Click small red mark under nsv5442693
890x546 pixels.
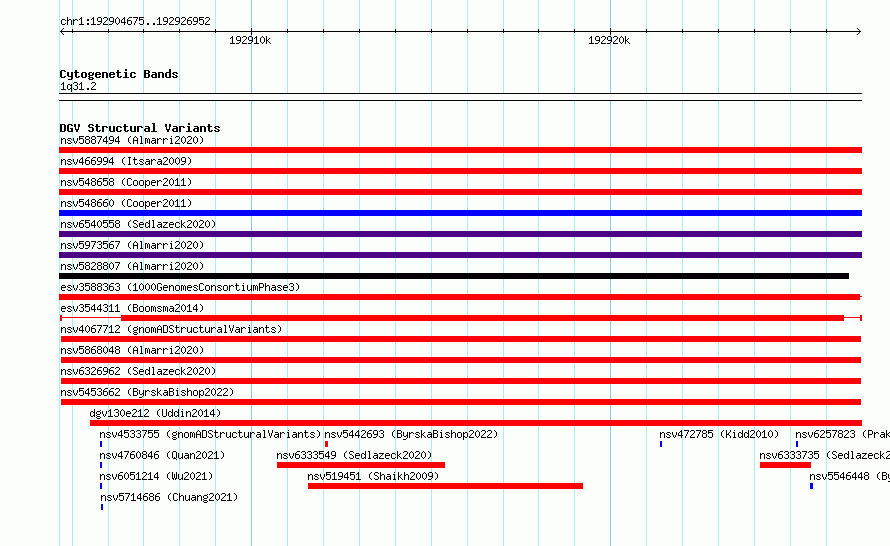coord(326,444)
